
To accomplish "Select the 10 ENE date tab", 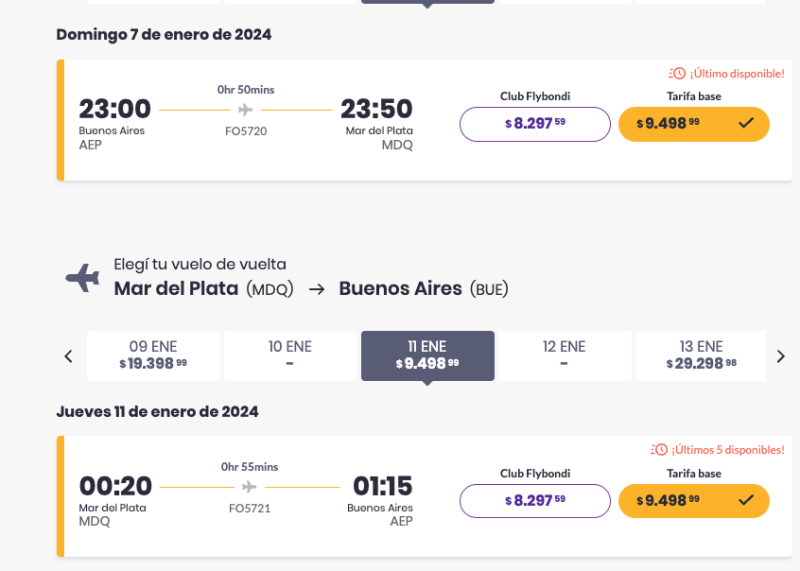I will click(x=290, y=356).
